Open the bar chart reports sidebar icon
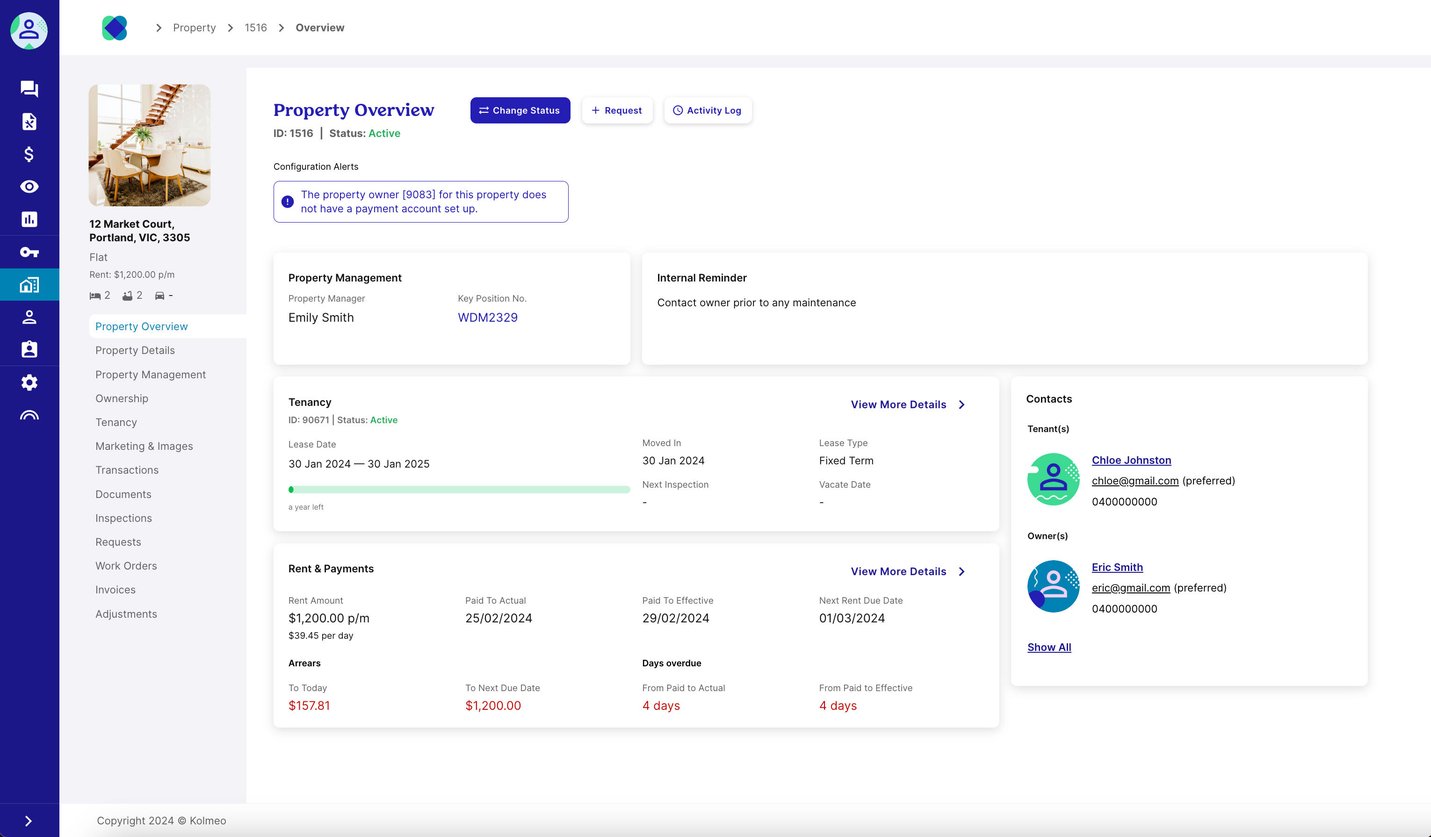 pyautogui.click(x=29, y=219)
